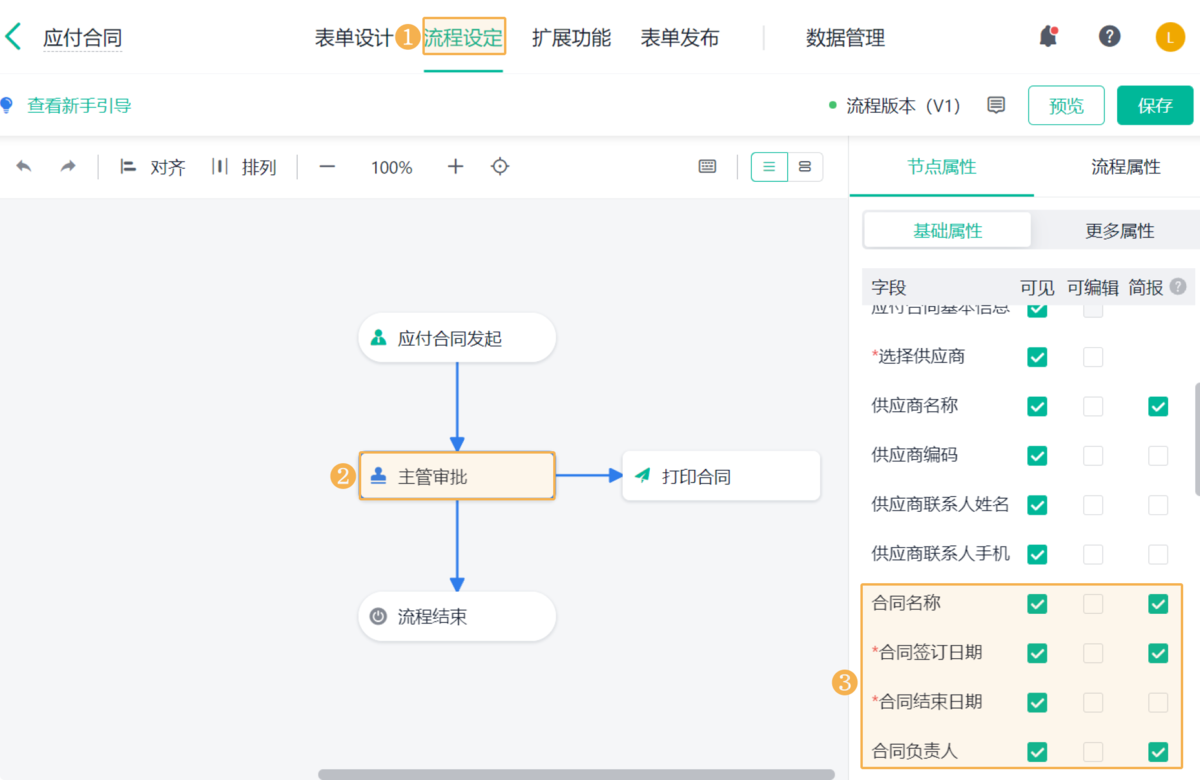Image resolution: width=1200 pixels, height=780 pixels.
Task: Zoom out with the minus icon
Action: tap(327, 167)
